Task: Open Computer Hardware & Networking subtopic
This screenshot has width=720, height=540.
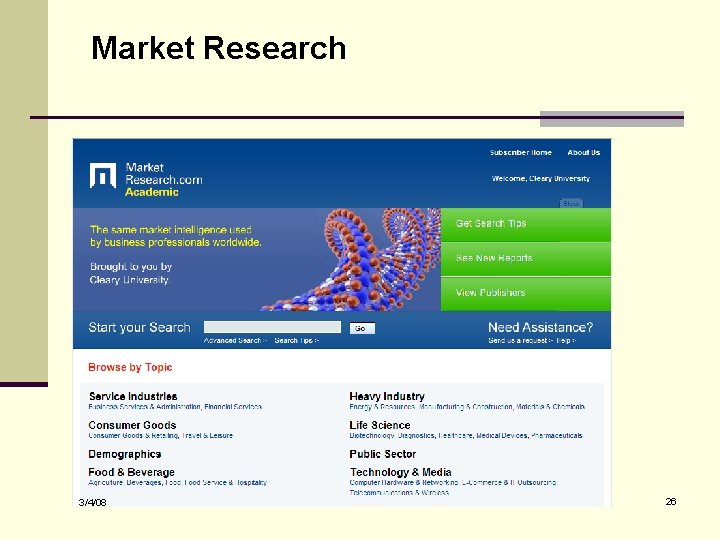Action: [x=404, y=483]
